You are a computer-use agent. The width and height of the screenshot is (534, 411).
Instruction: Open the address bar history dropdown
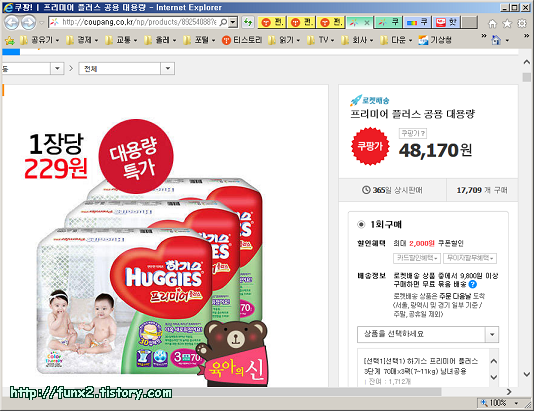[x=233, y=22]
